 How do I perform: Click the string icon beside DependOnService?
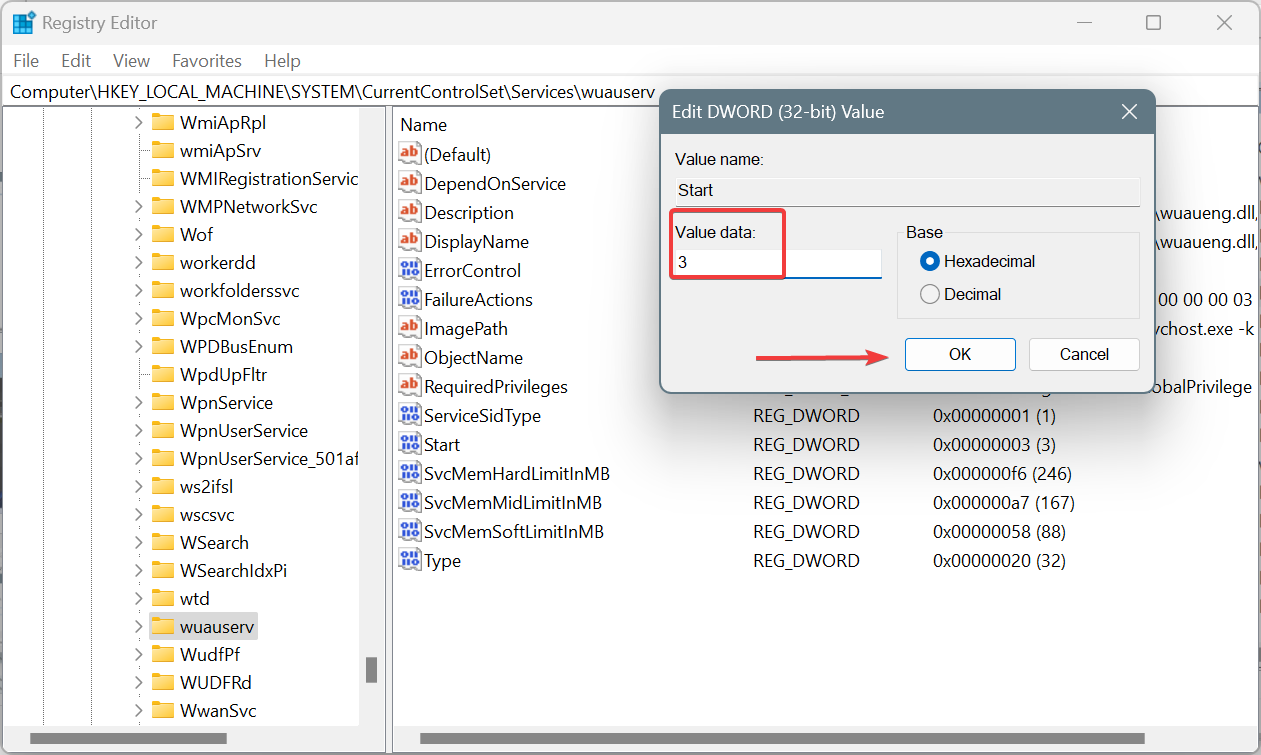tap(410, 183)
